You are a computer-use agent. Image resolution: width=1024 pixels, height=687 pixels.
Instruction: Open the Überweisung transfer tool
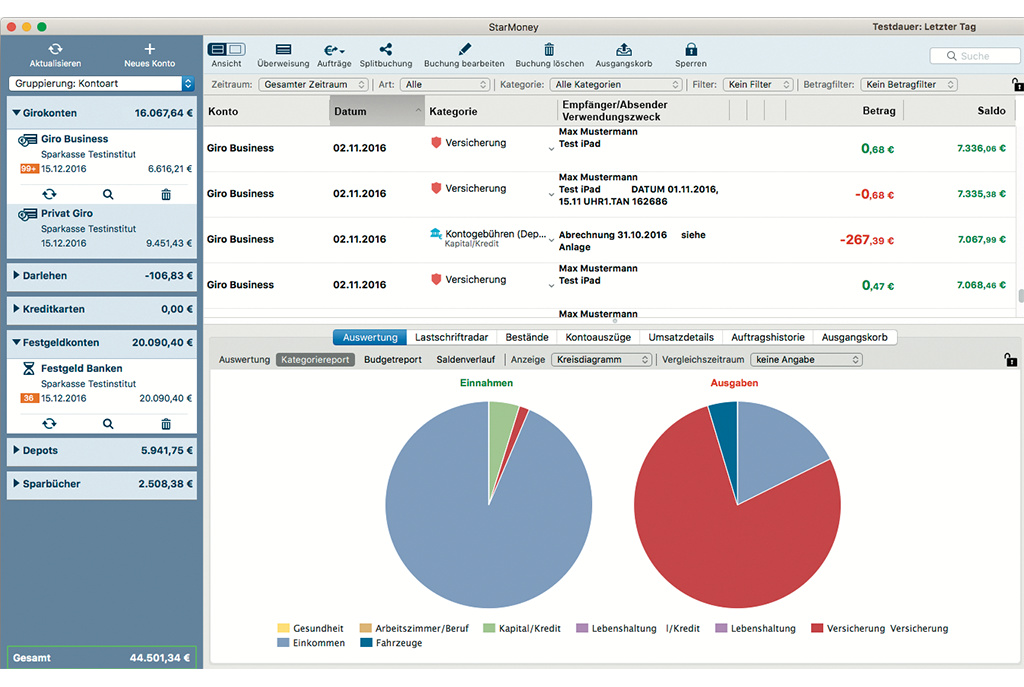pyautogui.click(x=283, y=49)
